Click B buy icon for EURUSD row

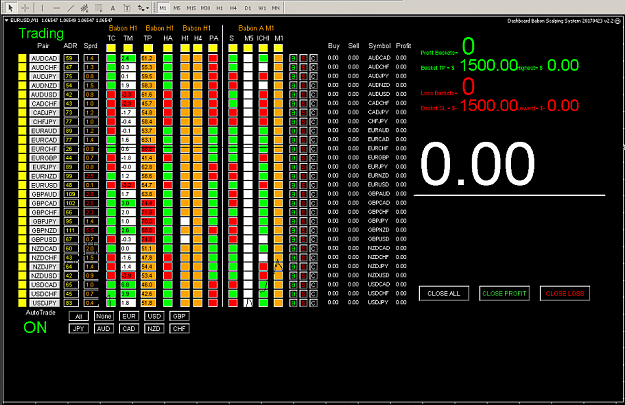click(x=293, y=185)
